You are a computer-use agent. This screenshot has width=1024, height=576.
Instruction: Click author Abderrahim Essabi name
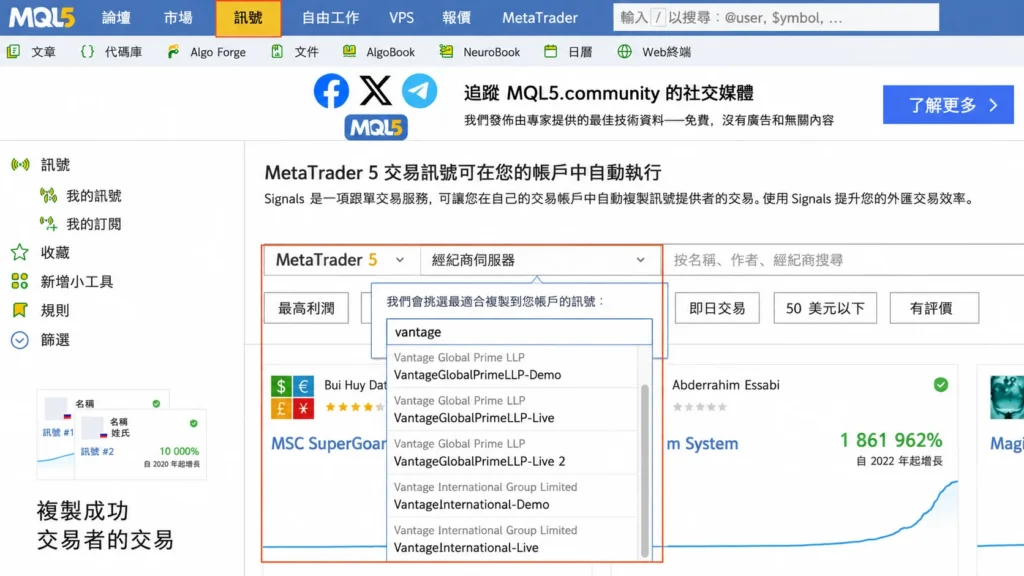[x=726, y=385]
